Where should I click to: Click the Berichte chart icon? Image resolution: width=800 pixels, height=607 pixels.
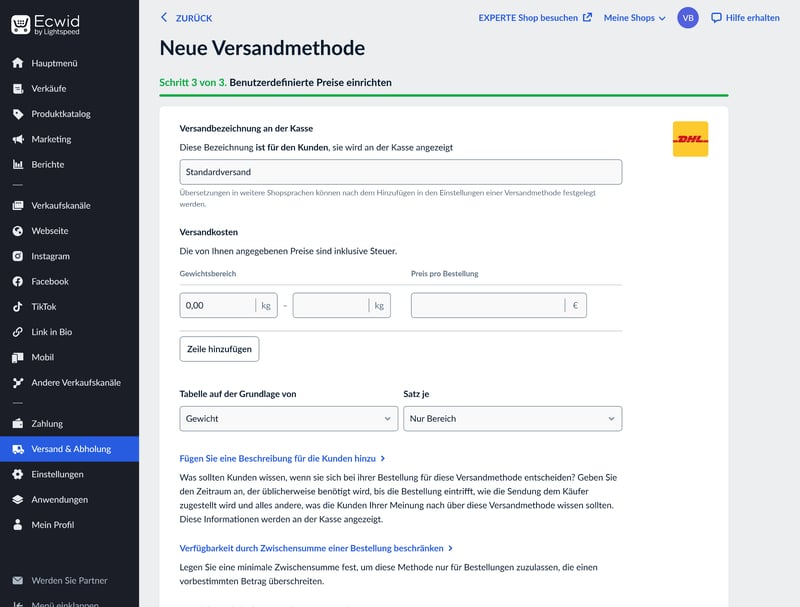18,164
